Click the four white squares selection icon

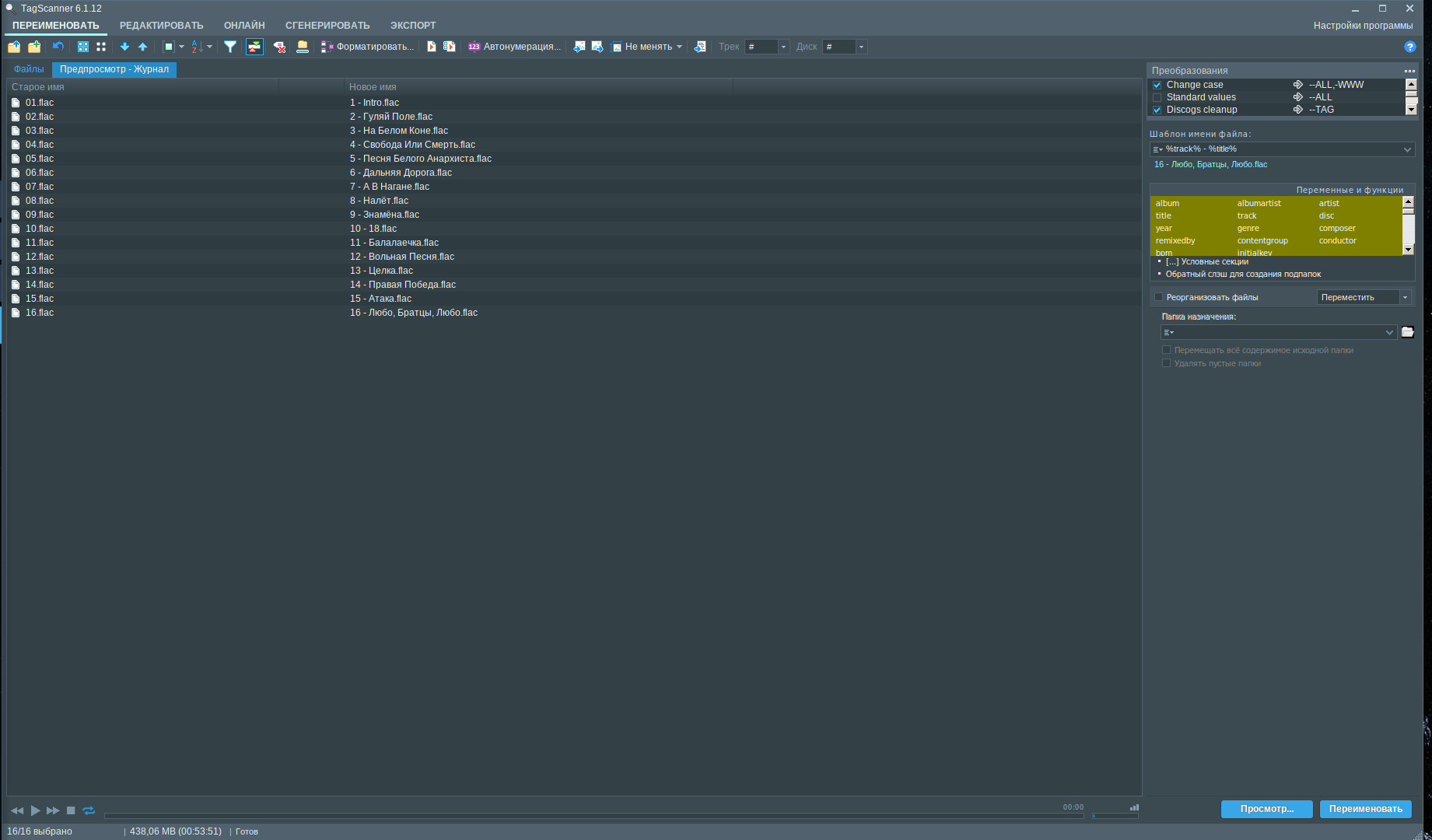[x=101, y=47]
